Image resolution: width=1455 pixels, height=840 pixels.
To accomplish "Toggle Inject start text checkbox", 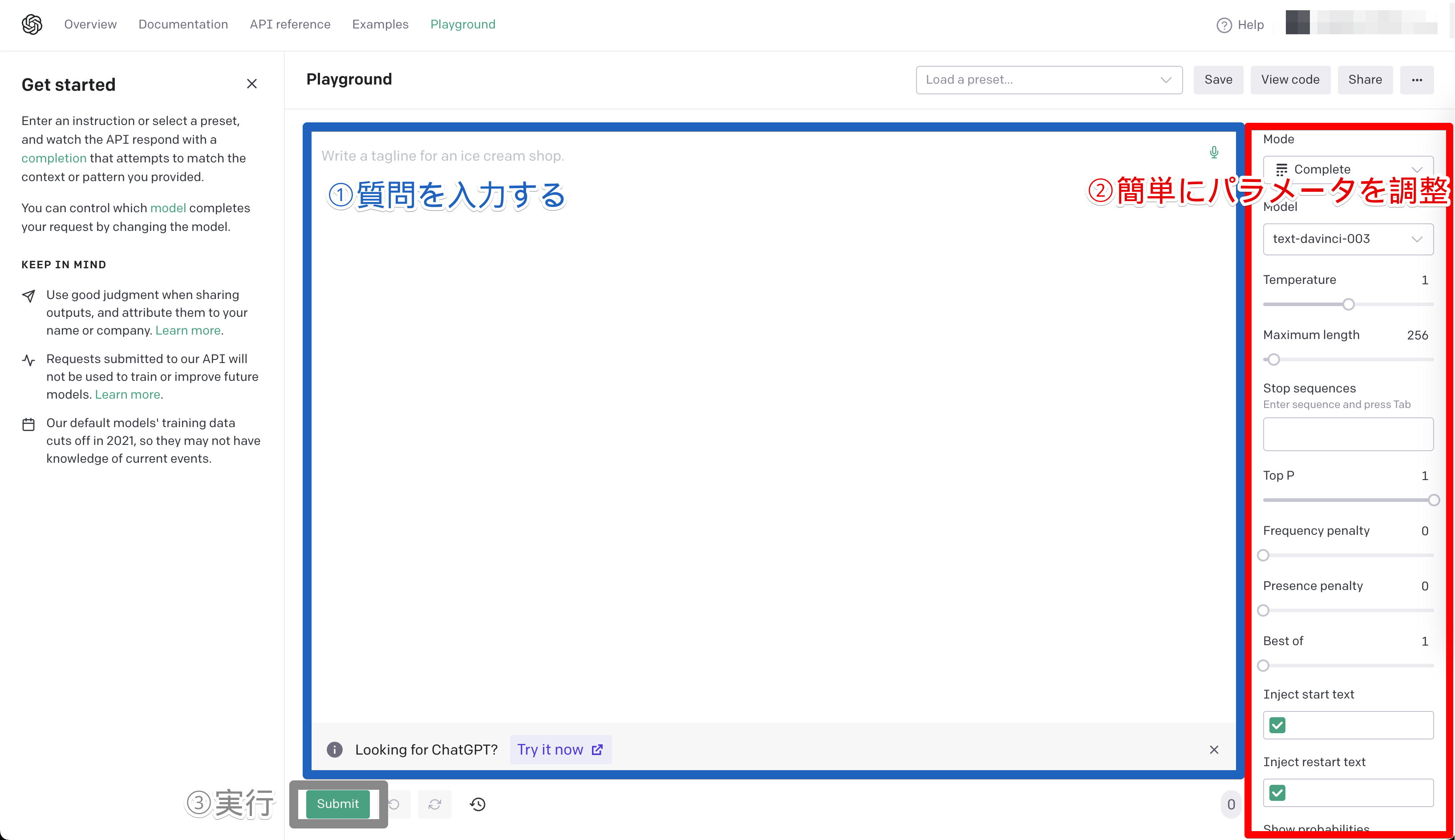I will click(x=1277, y=725).
